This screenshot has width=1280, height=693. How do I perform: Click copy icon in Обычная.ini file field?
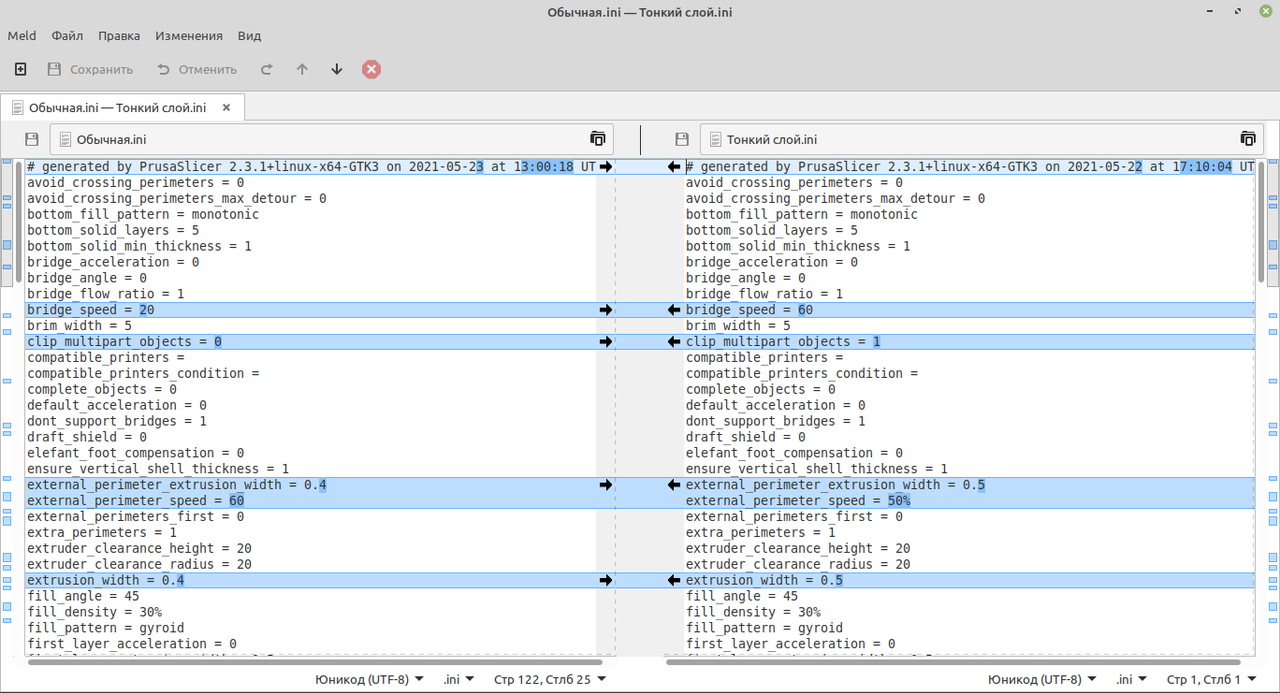(x=597, y=139)
